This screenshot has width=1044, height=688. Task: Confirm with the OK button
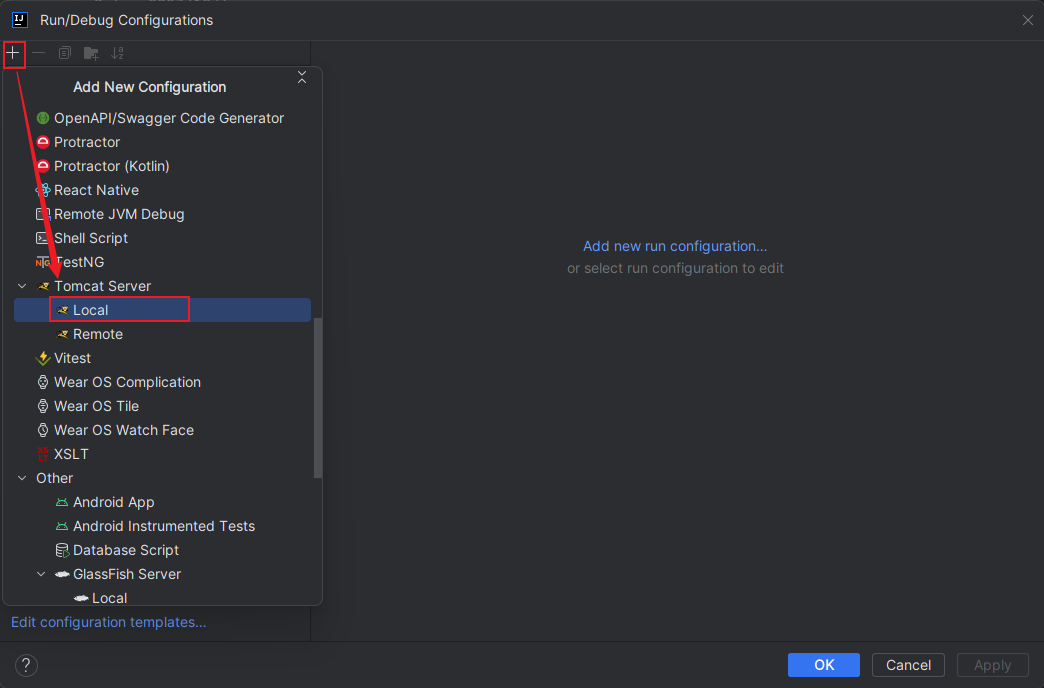(x=824, y=665)
